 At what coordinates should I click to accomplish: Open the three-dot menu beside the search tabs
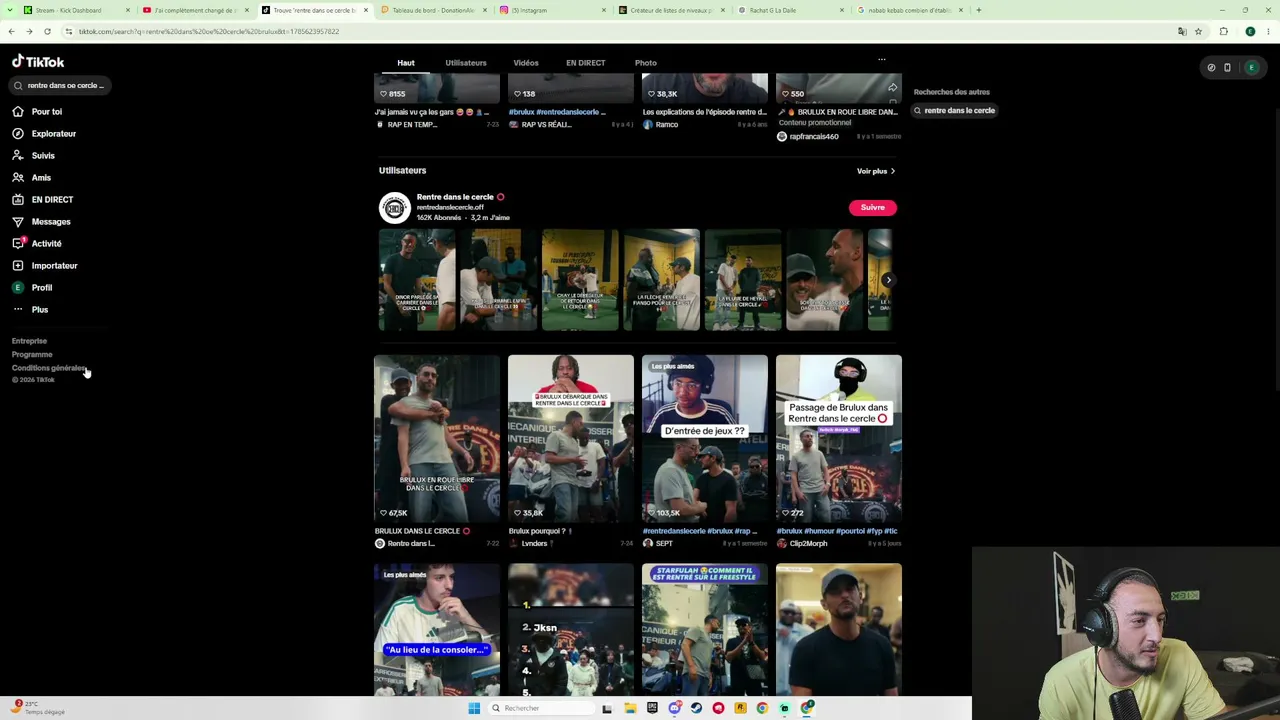click(x=881, y=60)
